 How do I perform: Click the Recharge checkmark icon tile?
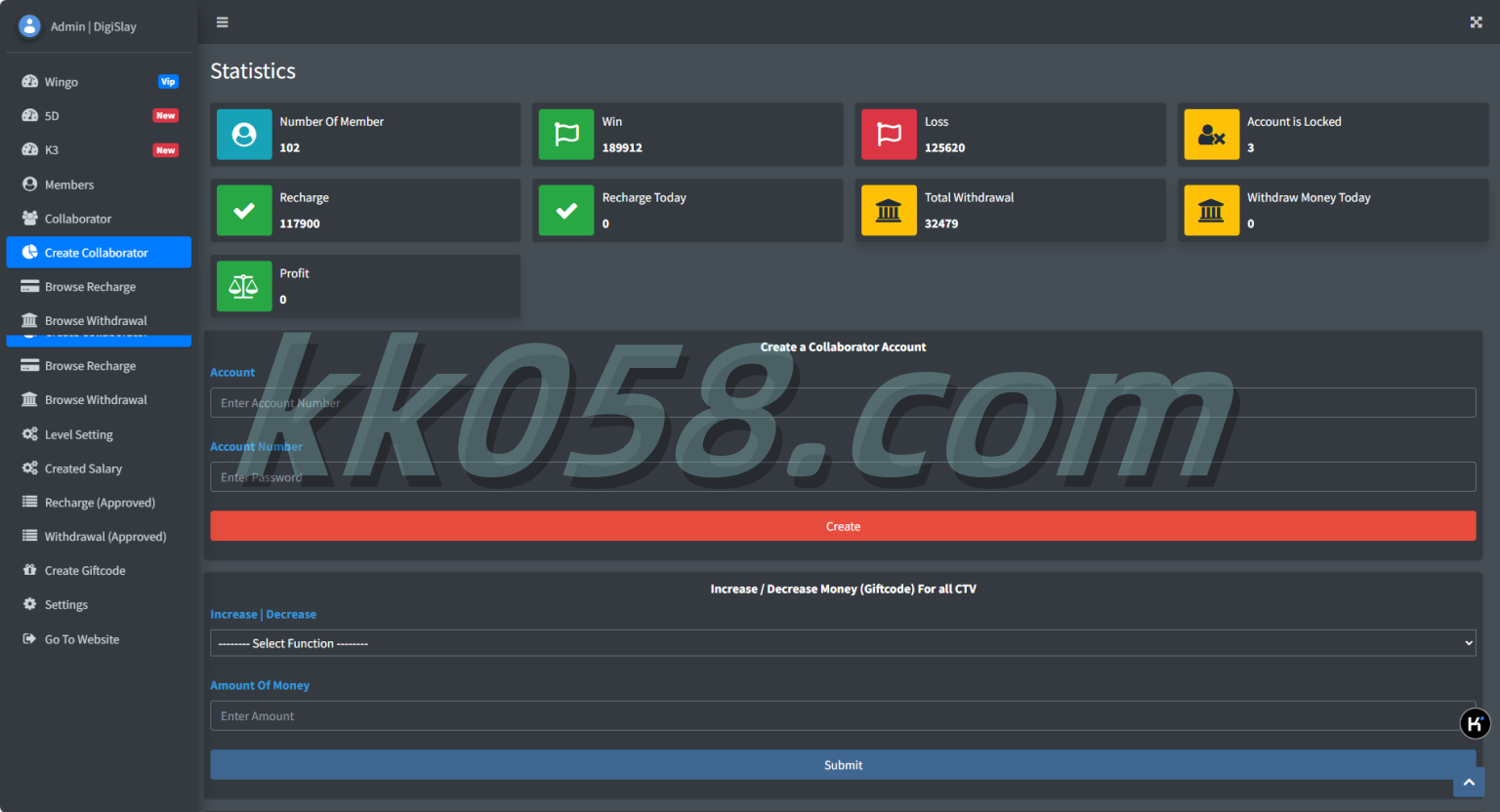pyautogui.click(x=244, y=211)
